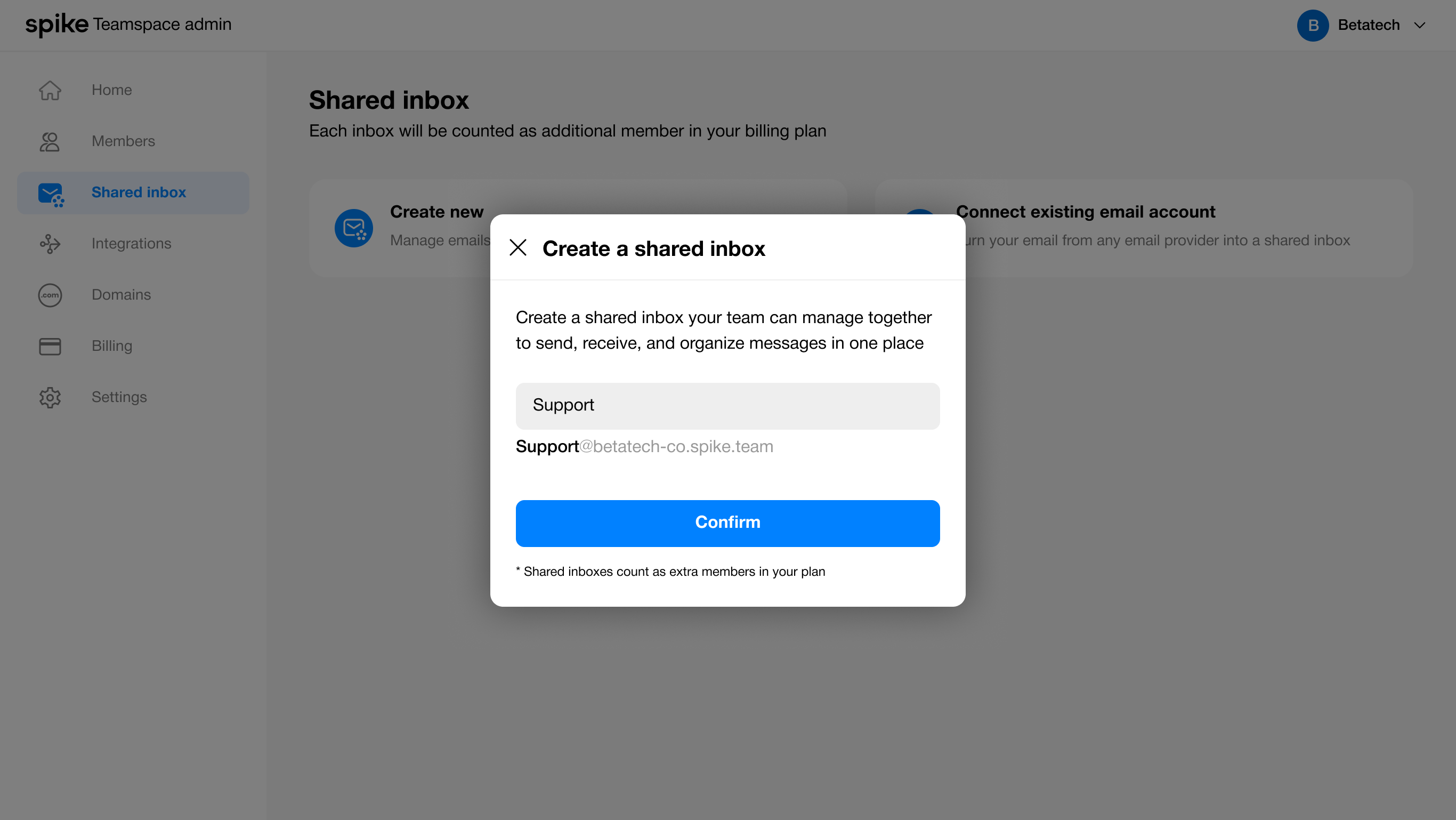Viewport: 1456px width, 820px height.
Task: Click the inbox name field containing Support
Action: tap(727, 406)
